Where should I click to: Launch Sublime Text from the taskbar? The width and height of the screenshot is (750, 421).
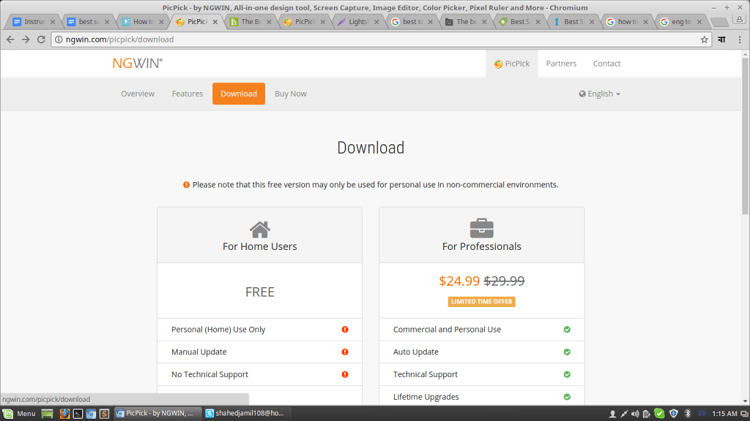pyautogui.click(x=104, y=413)
